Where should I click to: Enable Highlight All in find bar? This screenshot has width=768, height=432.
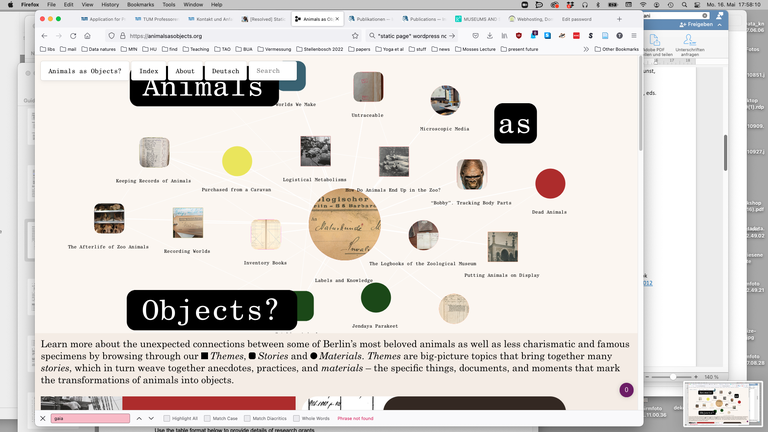pos(167,418)
